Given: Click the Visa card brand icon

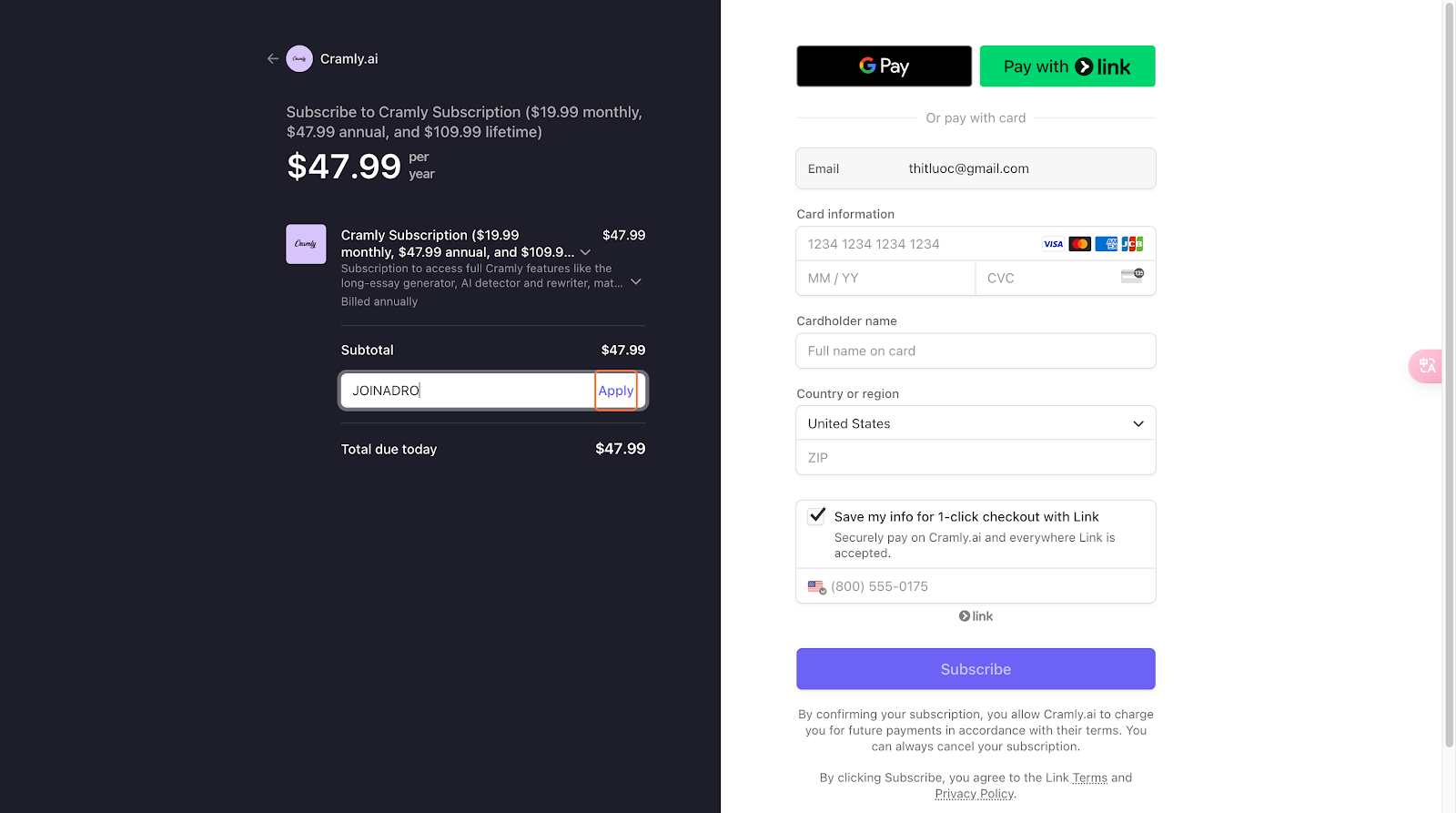Looking at the screenshot, I should point(1053,244).
